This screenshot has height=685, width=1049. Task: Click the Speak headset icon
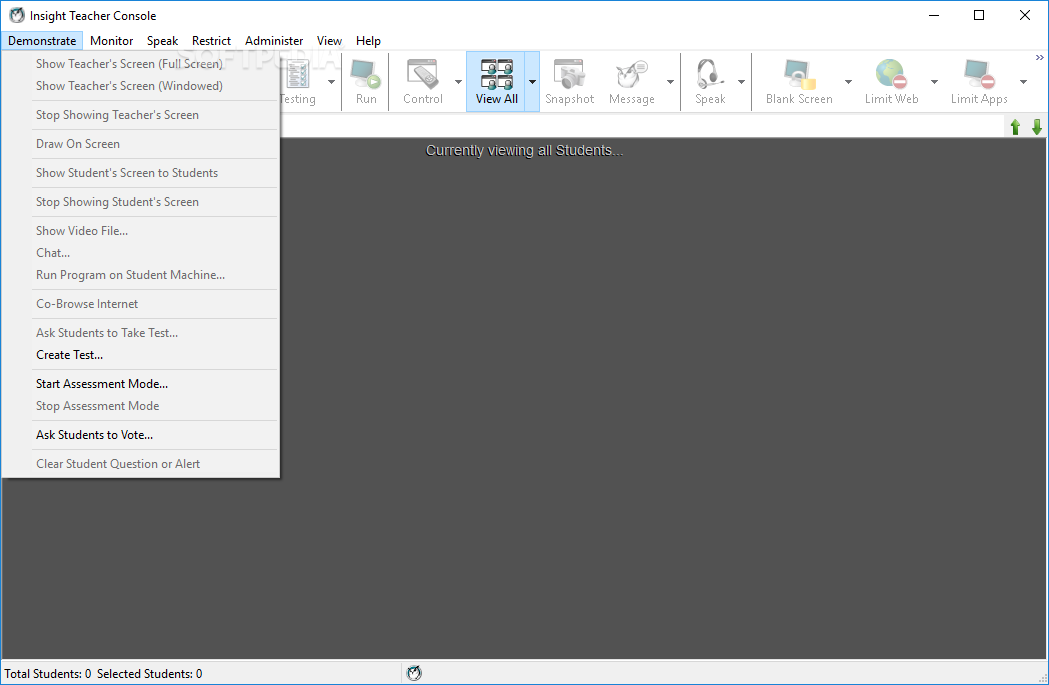[x=710, y=74]
